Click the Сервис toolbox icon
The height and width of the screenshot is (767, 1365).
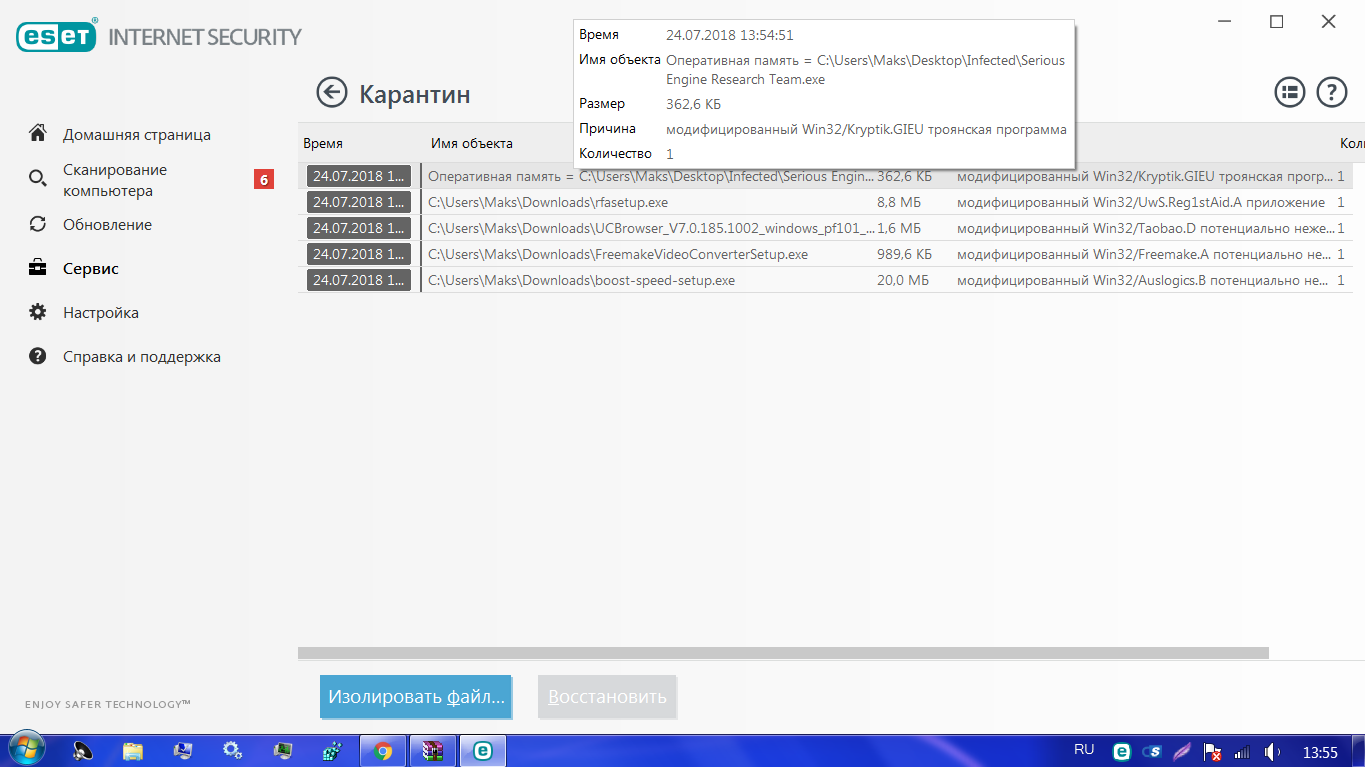pyautogui.click(x=38, y=268)
